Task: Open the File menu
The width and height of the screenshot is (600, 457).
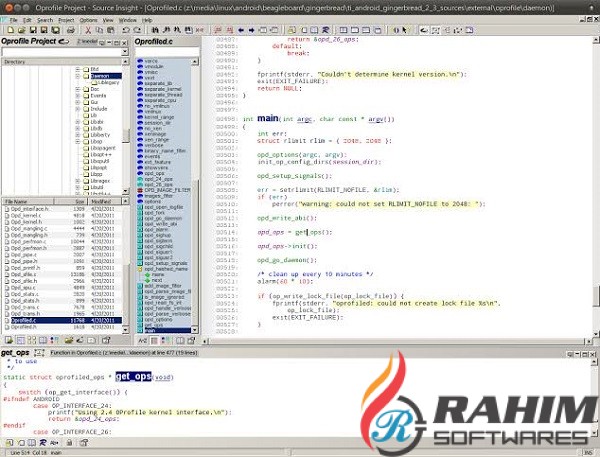Action: [13, 20]
